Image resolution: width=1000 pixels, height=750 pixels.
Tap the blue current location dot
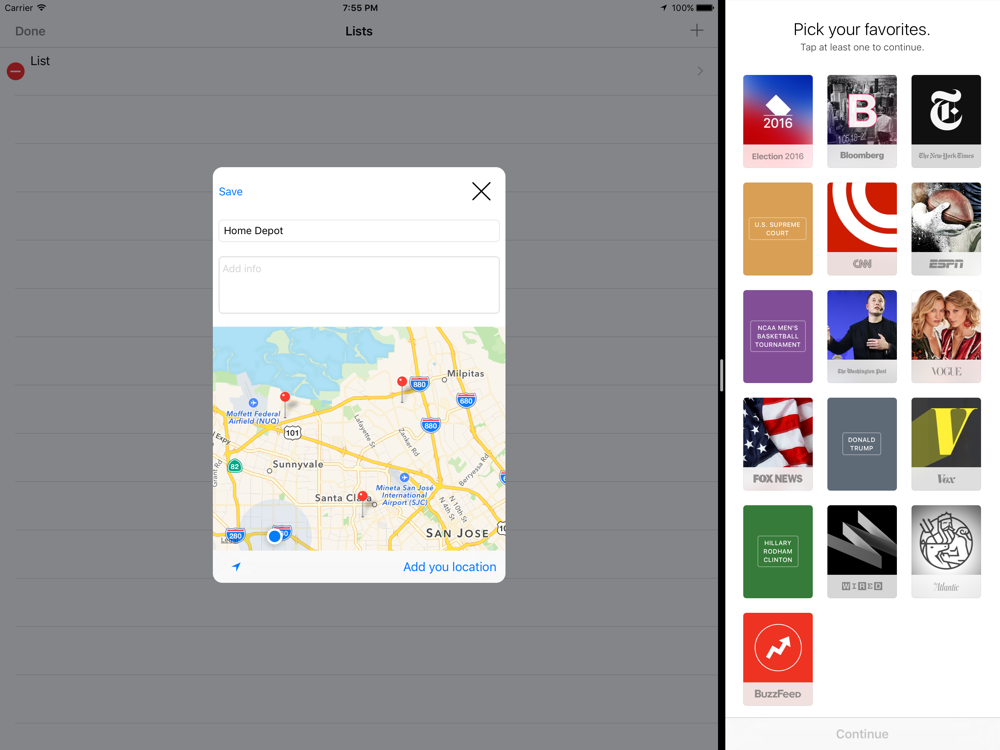point(275,536)
